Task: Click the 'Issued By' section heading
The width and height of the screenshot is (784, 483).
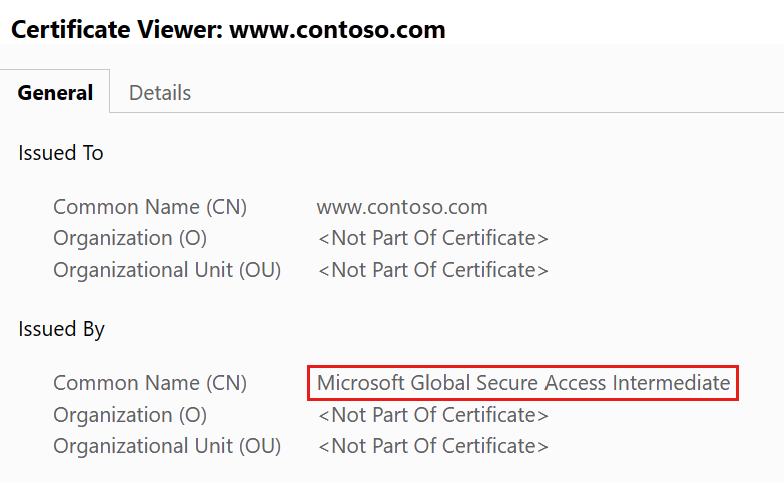Action: (x=61, y=329)
